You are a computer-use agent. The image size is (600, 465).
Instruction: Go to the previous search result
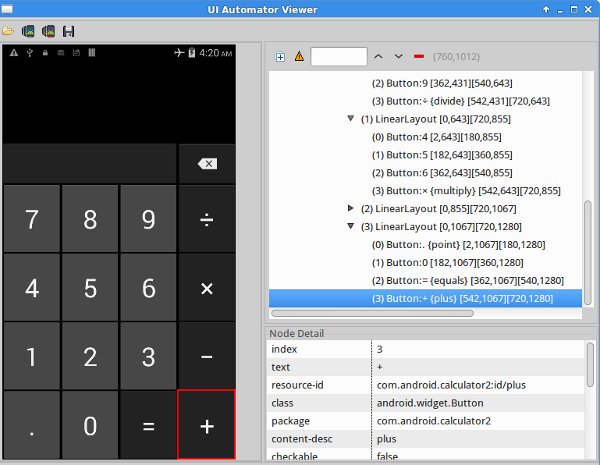pyautogui.click(x=378, y=57)
